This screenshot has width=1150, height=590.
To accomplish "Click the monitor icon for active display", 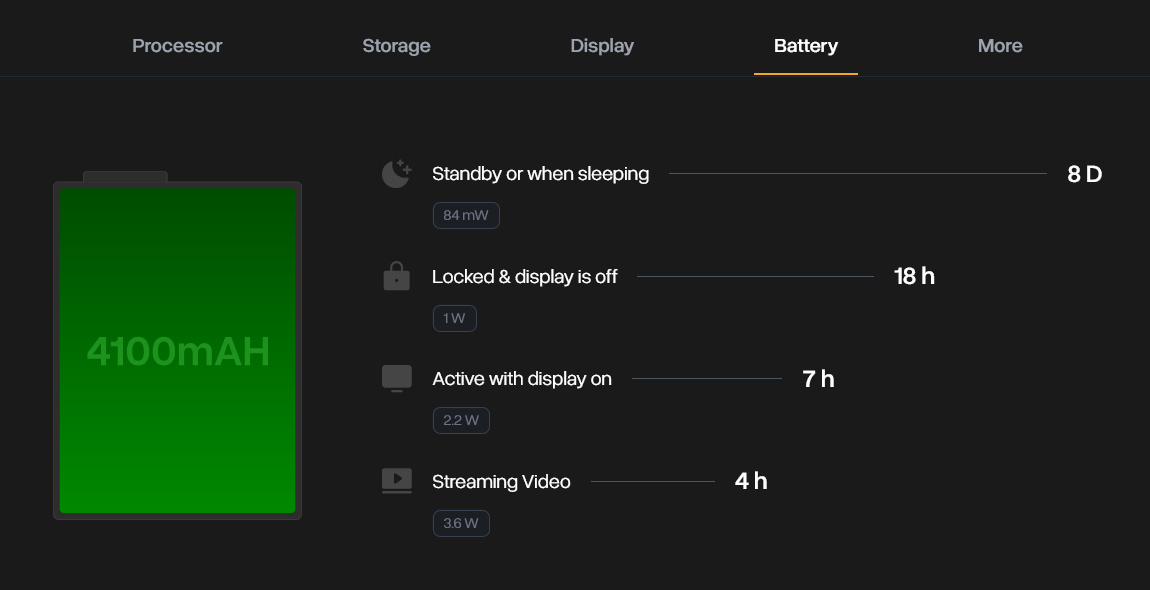I will [396, 379].
